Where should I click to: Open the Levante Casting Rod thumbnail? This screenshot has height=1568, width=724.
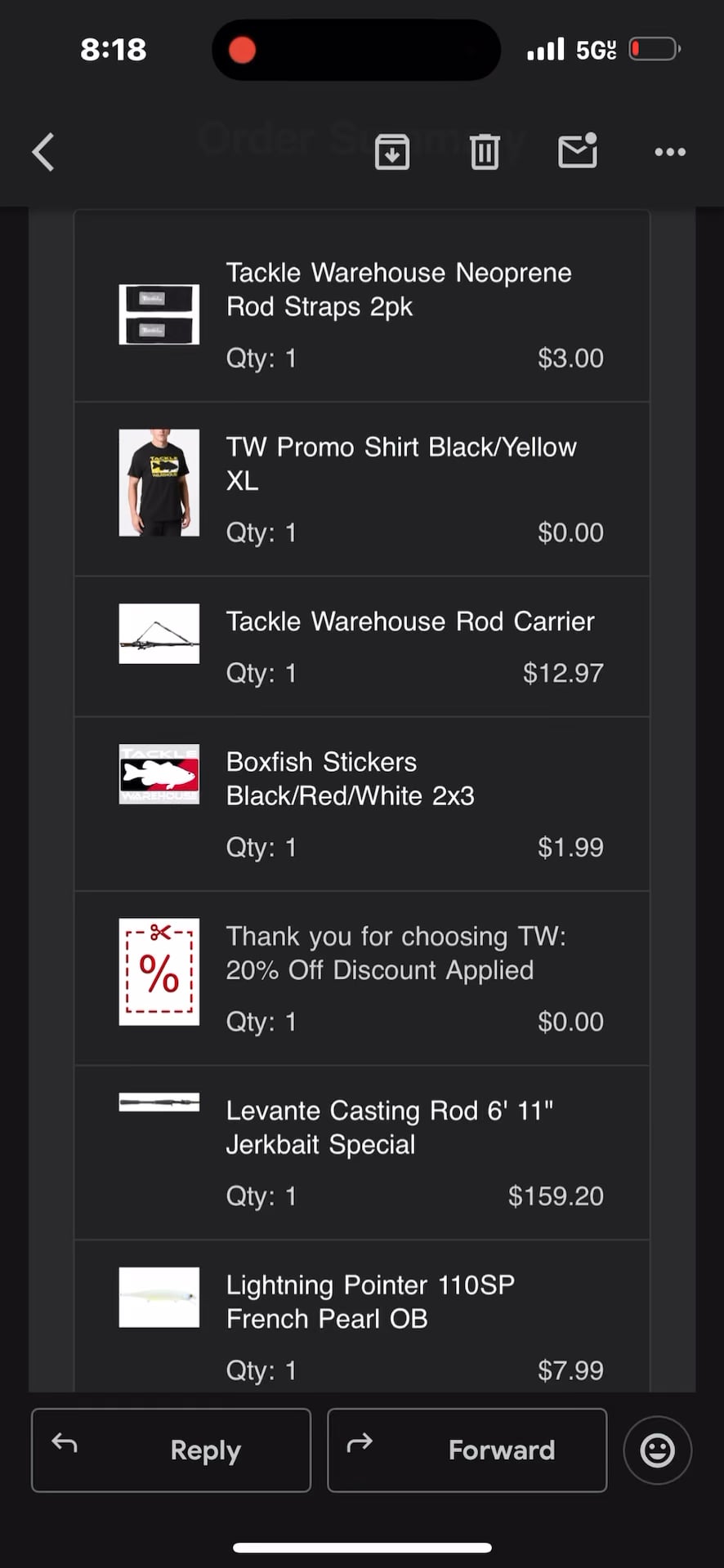click(x=159, y=1102)
